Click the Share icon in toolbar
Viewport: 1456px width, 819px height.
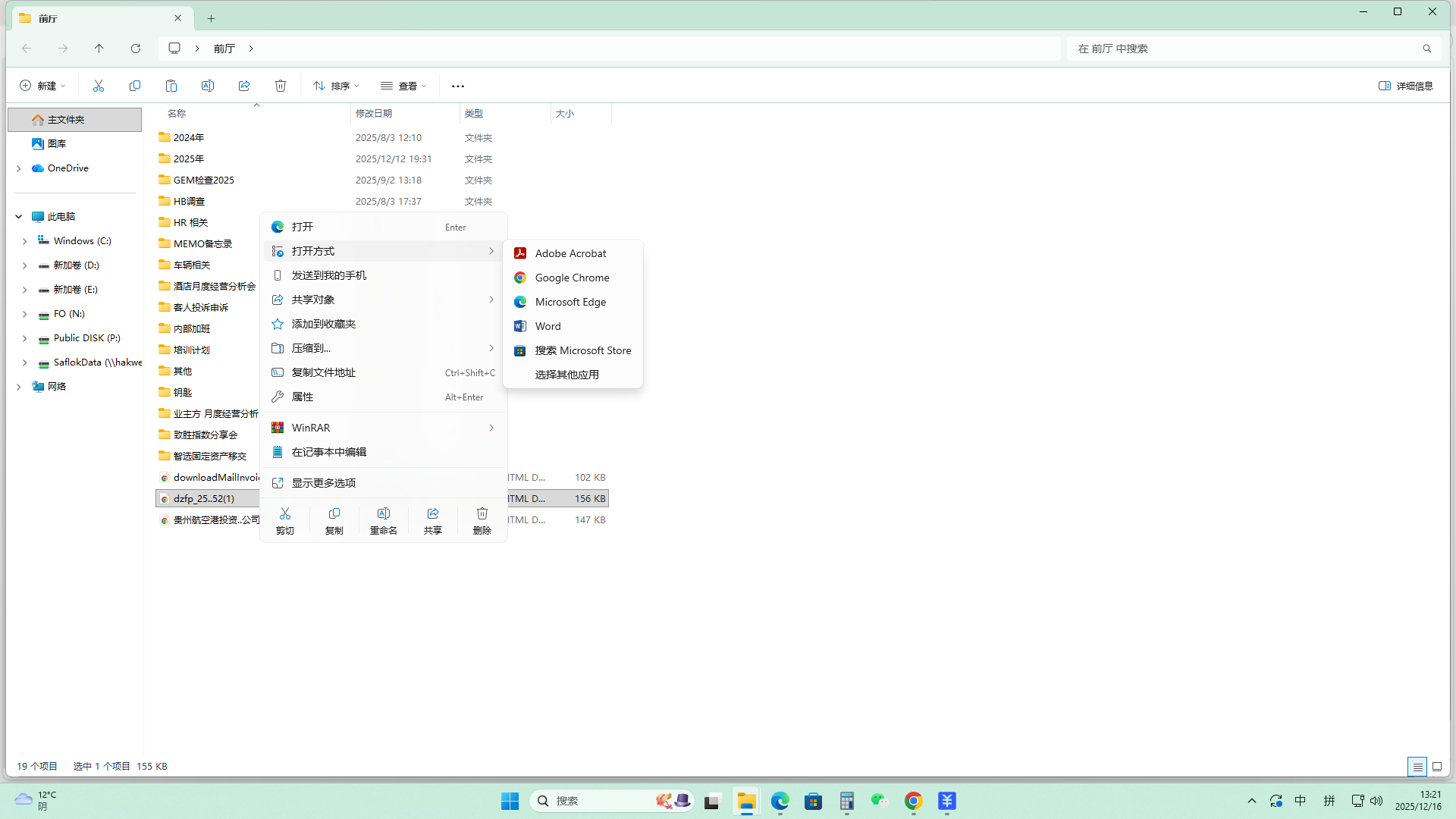pos(244,86)
